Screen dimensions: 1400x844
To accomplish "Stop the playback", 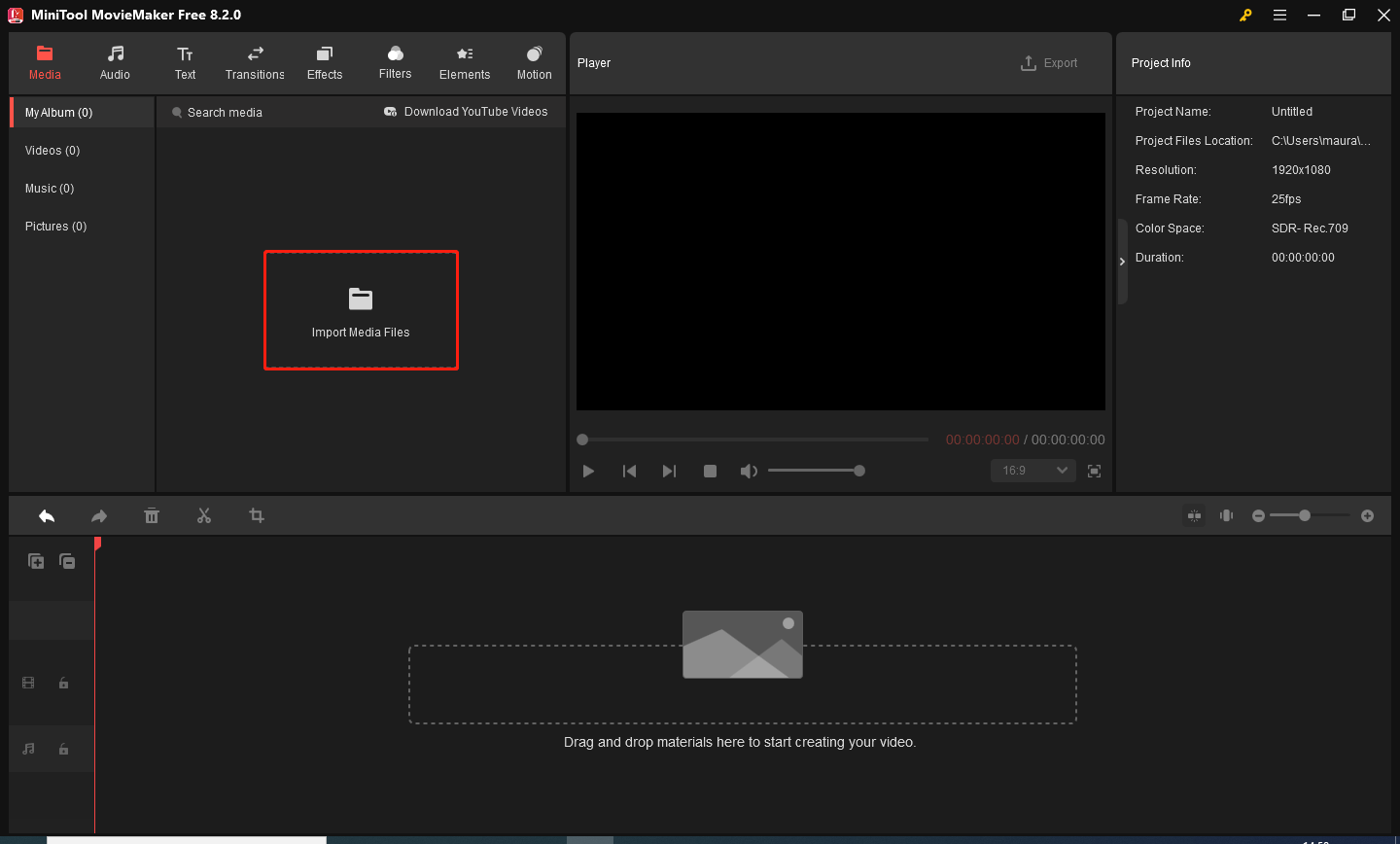I will click(710, 471).
